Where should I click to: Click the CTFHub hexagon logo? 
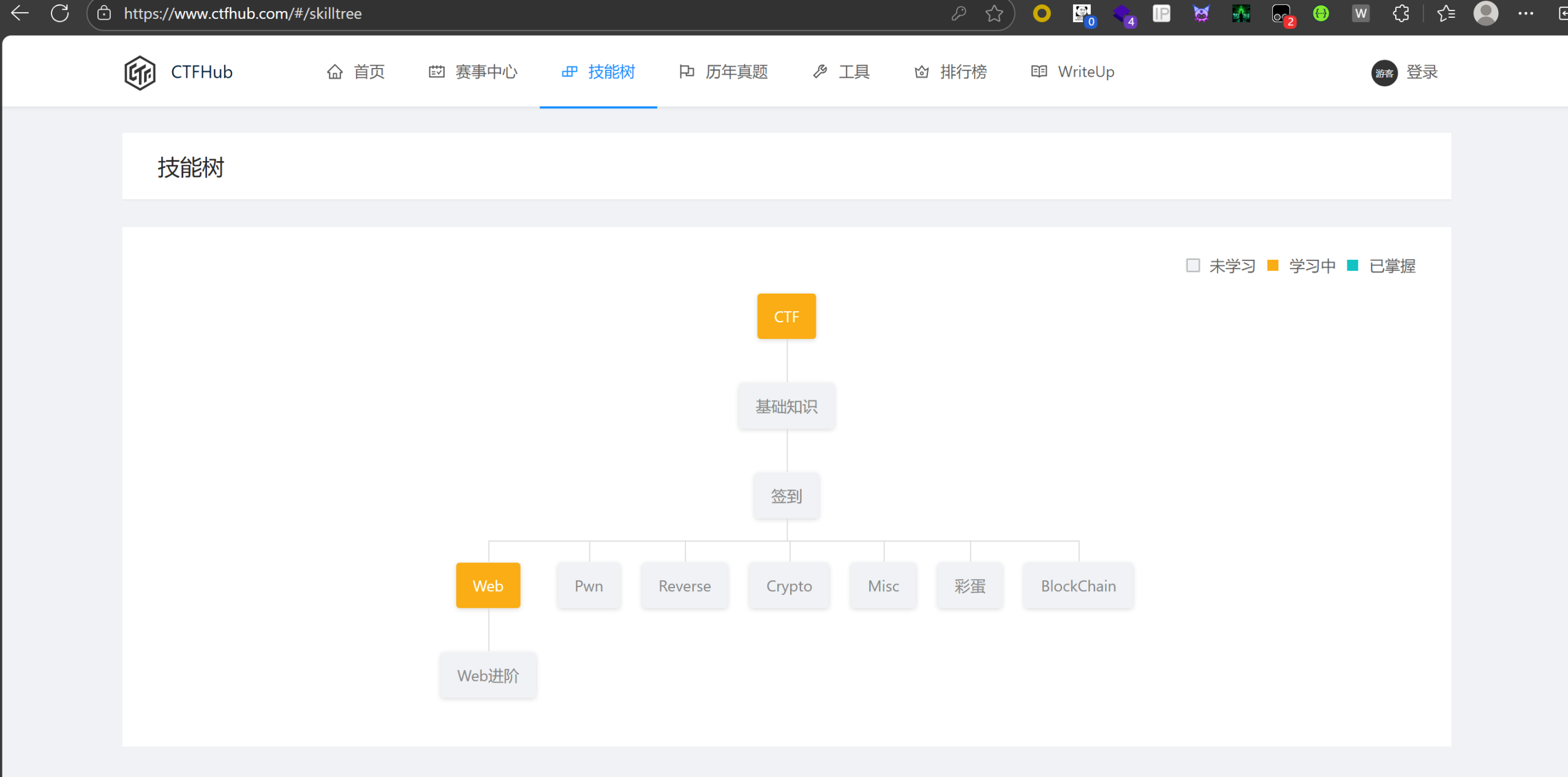[x=140, y=72]
